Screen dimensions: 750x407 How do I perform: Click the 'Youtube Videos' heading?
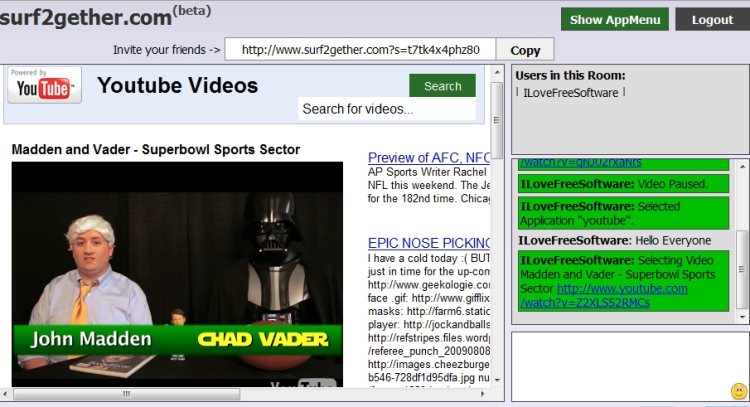pyautogui.click(x=177, y=86)
